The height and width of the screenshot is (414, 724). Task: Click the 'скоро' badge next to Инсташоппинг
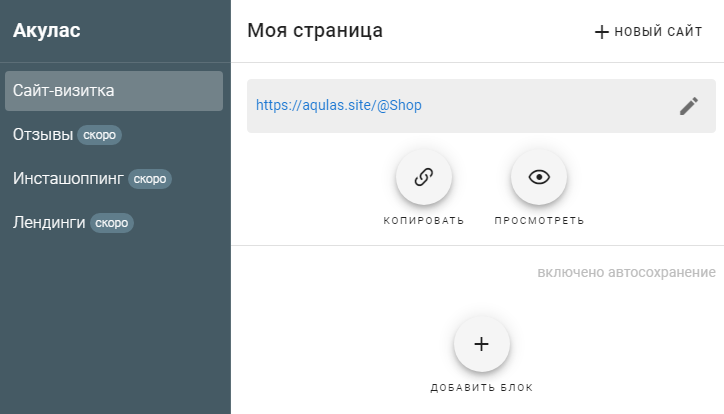(x=150, y=179)
